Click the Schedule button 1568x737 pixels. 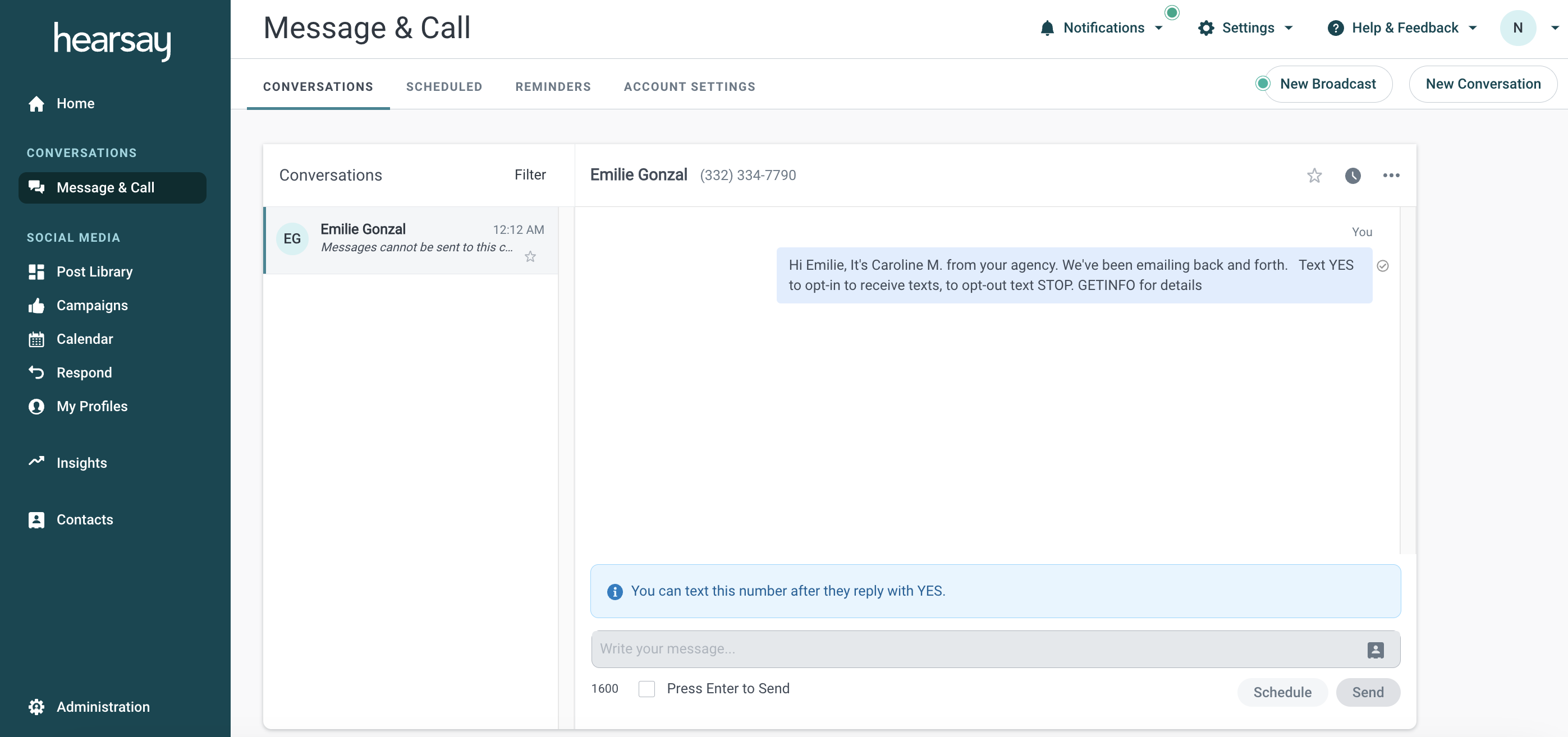pyautogui.click(x=1282, y=693)
